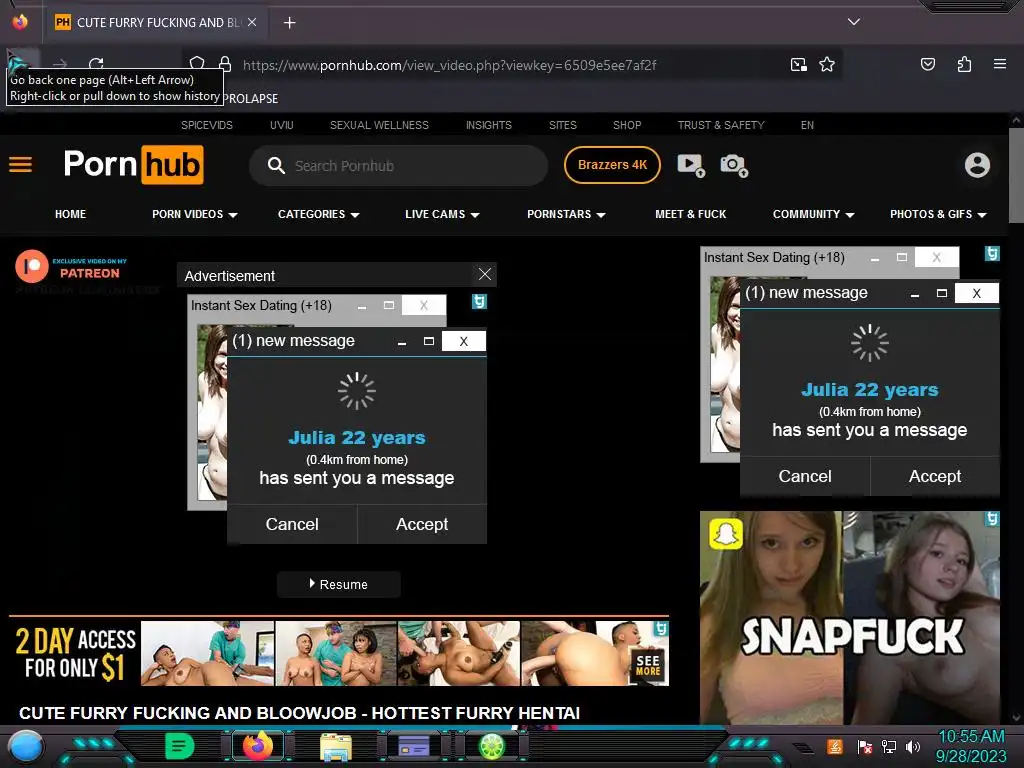Click the icon left of the bookmark star
This screenshot has height=768, width=1024.
798,64
